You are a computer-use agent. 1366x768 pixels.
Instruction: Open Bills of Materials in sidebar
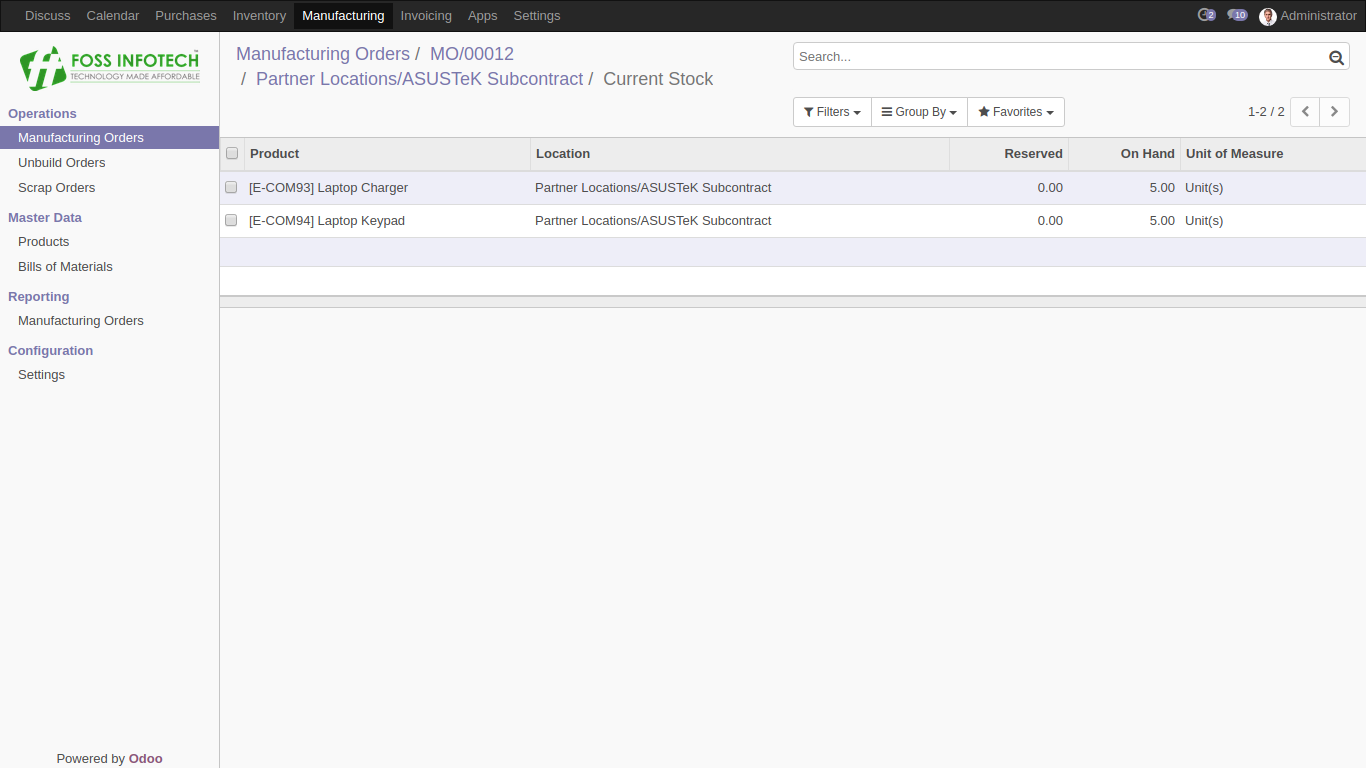point(109,267)
